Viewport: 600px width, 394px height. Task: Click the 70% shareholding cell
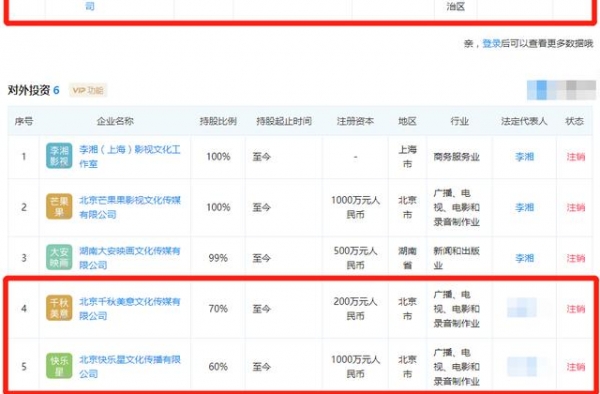point(218,309)
